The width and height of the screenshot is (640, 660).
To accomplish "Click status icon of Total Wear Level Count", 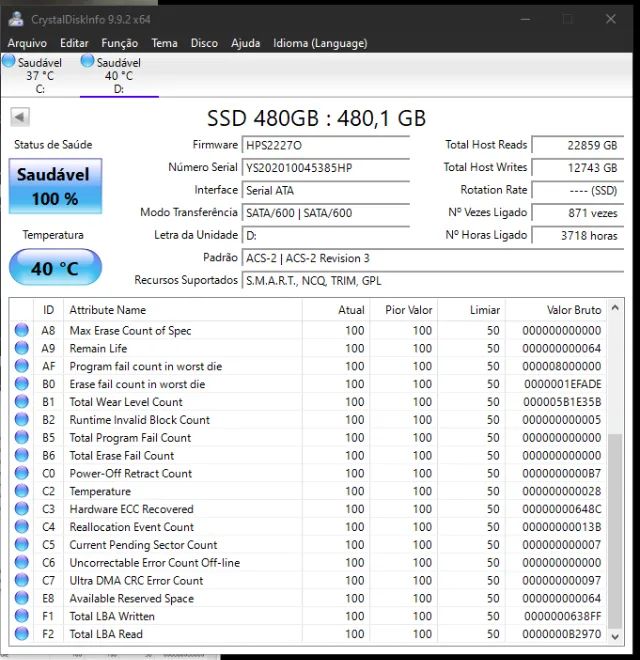I will pos(21,402).
